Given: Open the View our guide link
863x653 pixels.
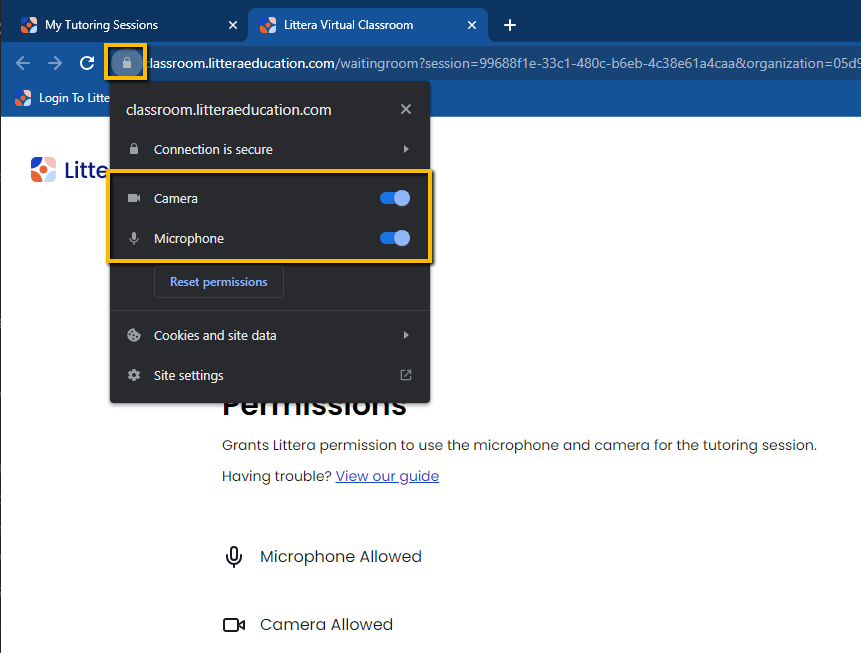Looking at the screenshot, I should click(x=387, y=476).
